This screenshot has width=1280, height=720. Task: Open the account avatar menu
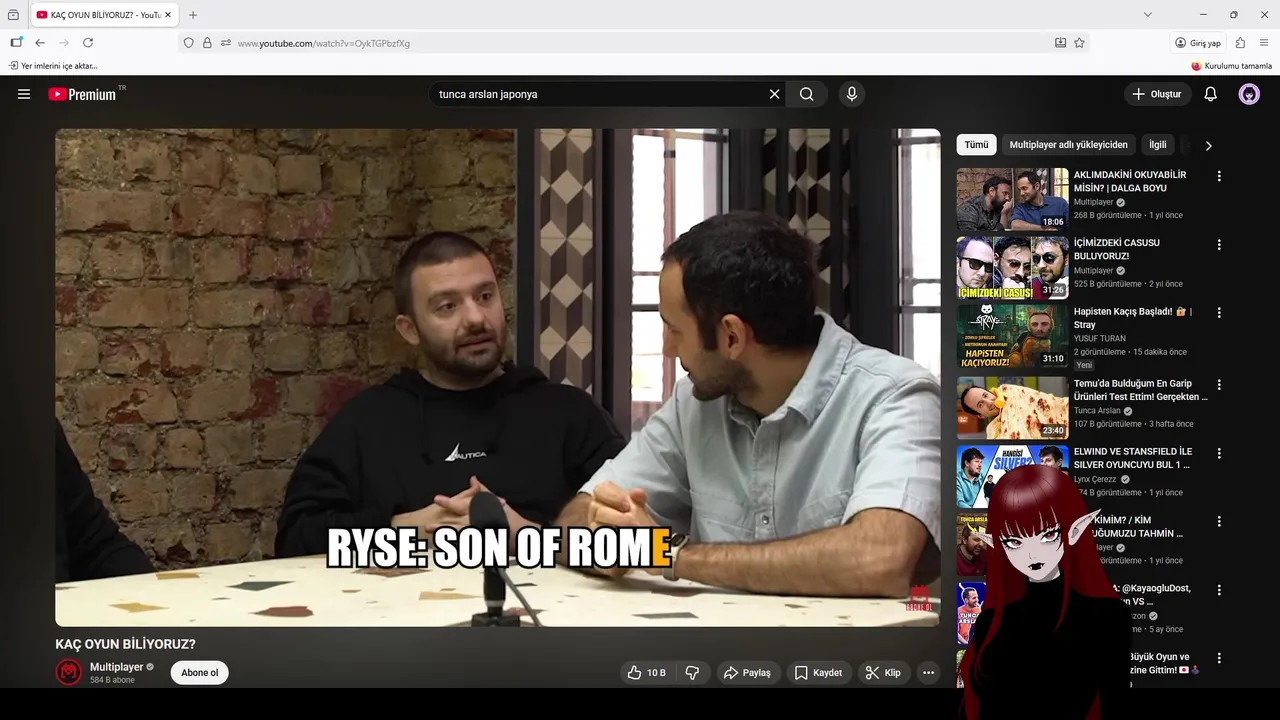coord(1249,94)
